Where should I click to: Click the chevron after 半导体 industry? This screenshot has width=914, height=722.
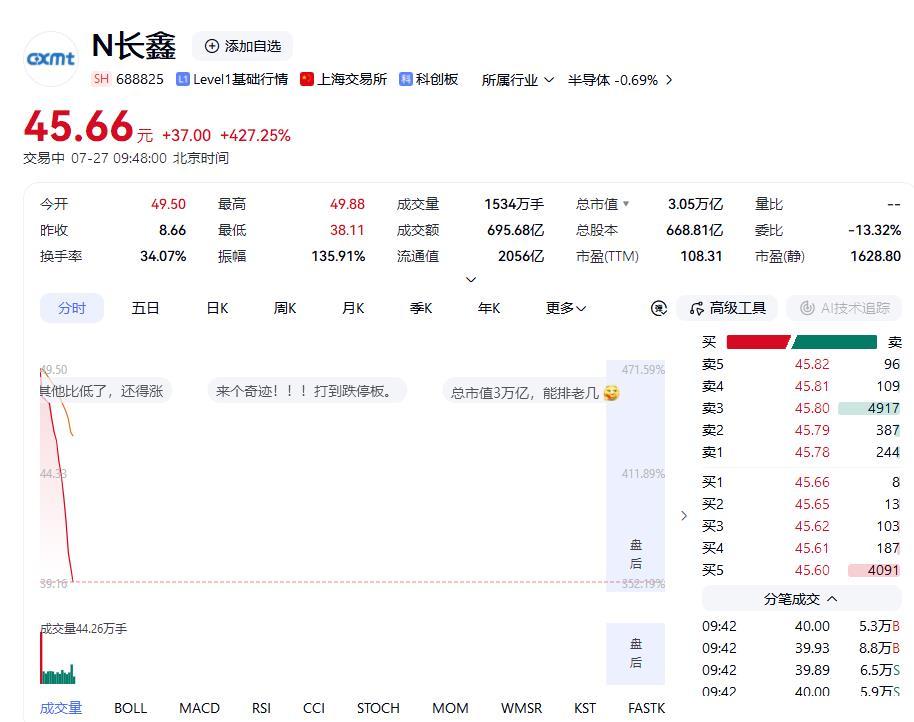(x=669, y=80)
